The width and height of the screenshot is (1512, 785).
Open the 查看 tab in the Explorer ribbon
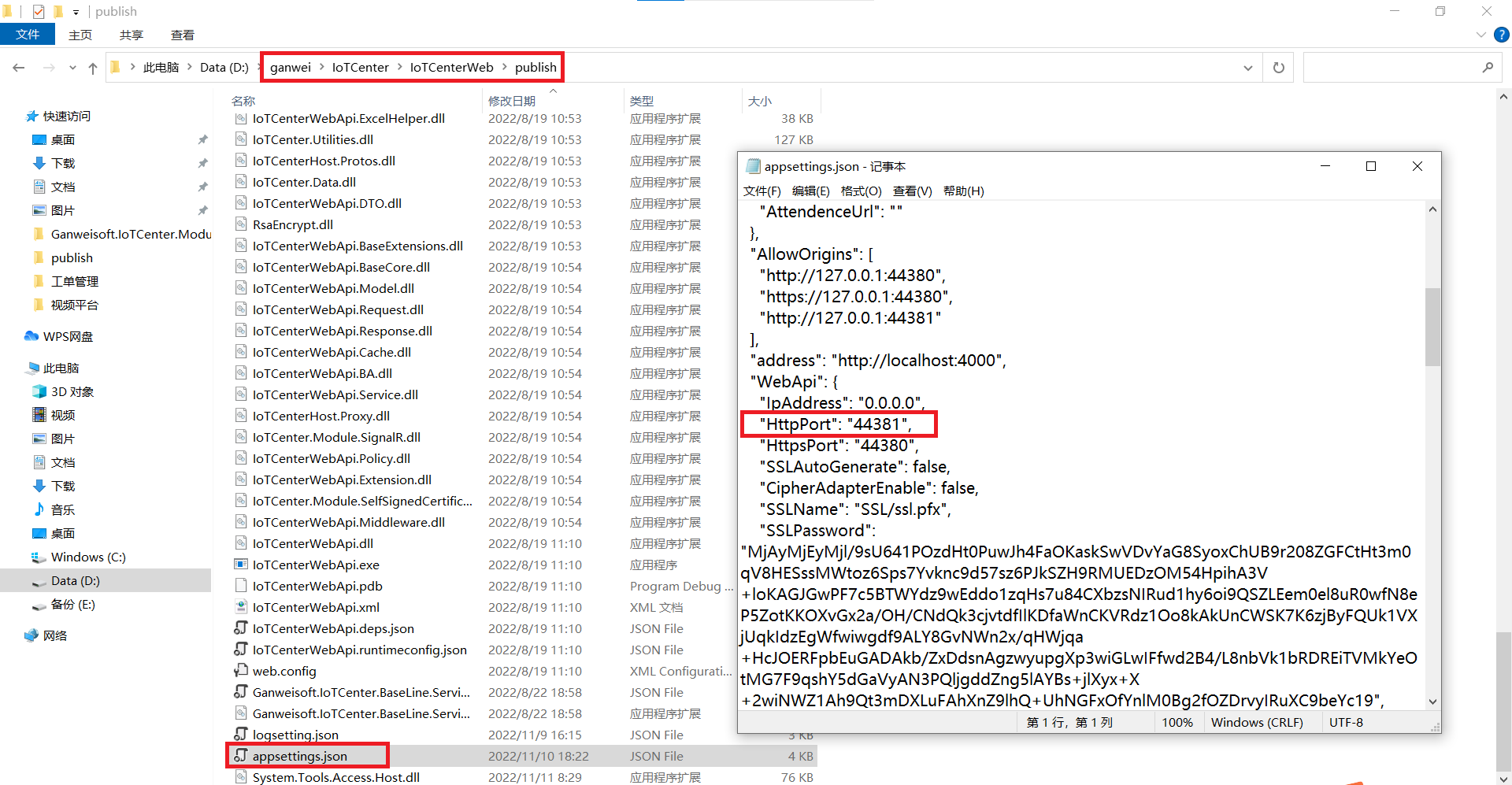183,35
